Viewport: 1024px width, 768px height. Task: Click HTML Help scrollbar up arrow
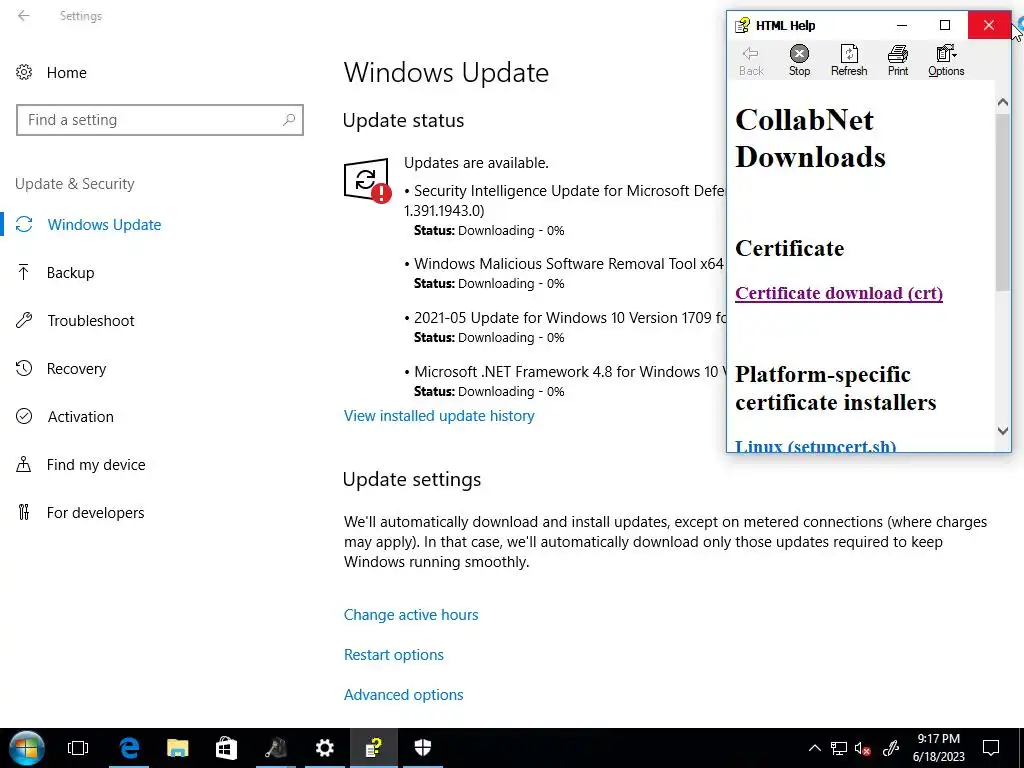[x=1003, y=103]
